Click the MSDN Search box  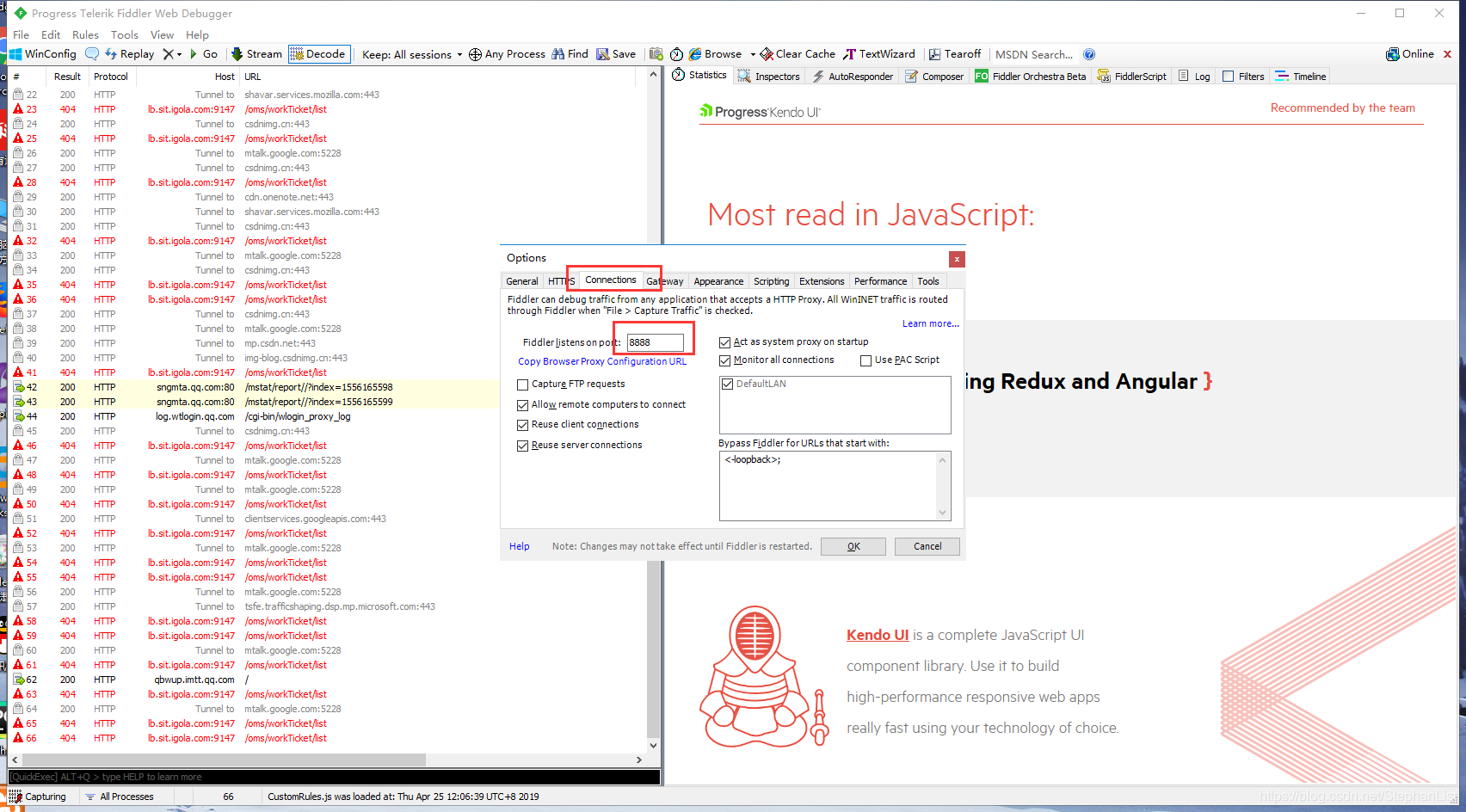[x=1034, y=54]
